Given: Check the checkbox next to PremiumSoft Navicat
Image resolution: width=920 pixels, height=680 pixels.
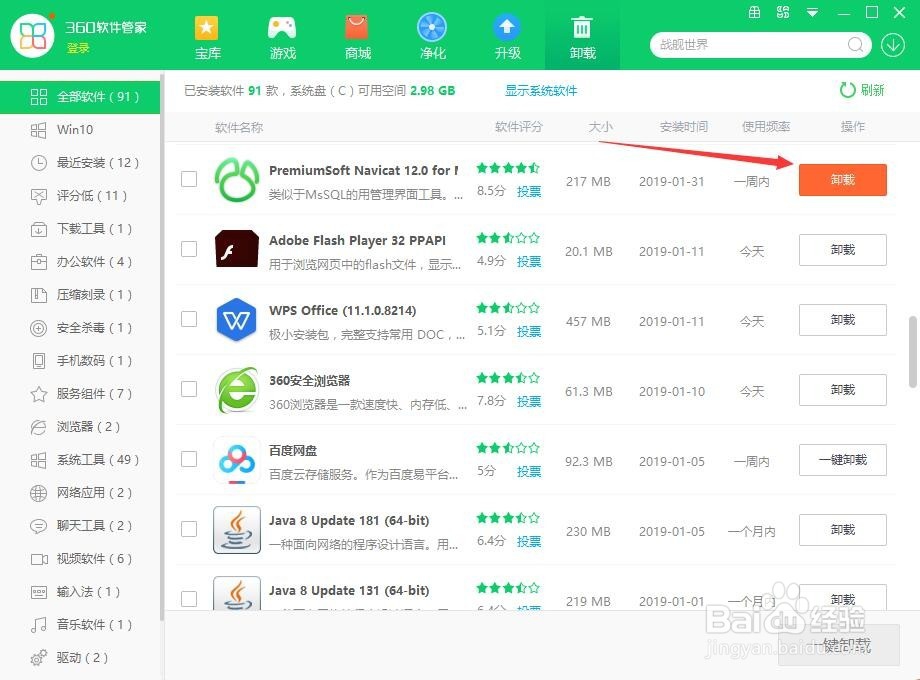Looking at the screenshot, I should (x=188, y=180).
